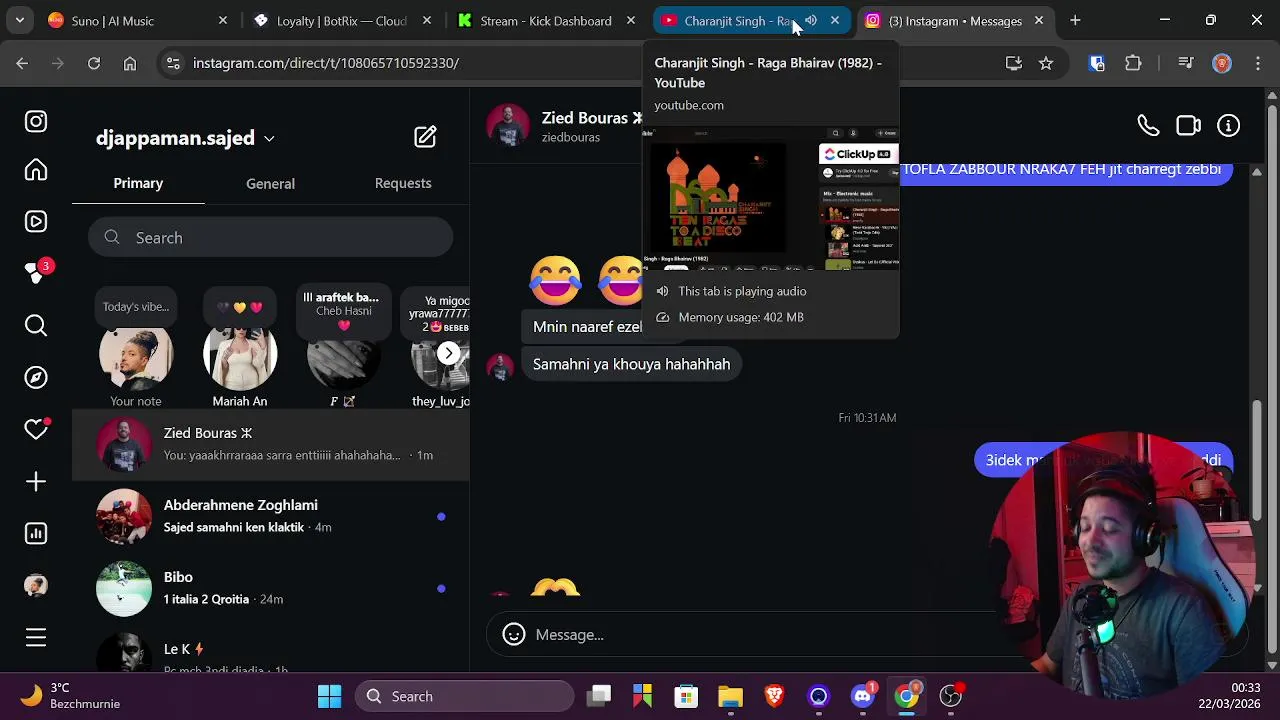Click the address bar URL
This screenshot has width=1280, height=720.
pos(326,63)
